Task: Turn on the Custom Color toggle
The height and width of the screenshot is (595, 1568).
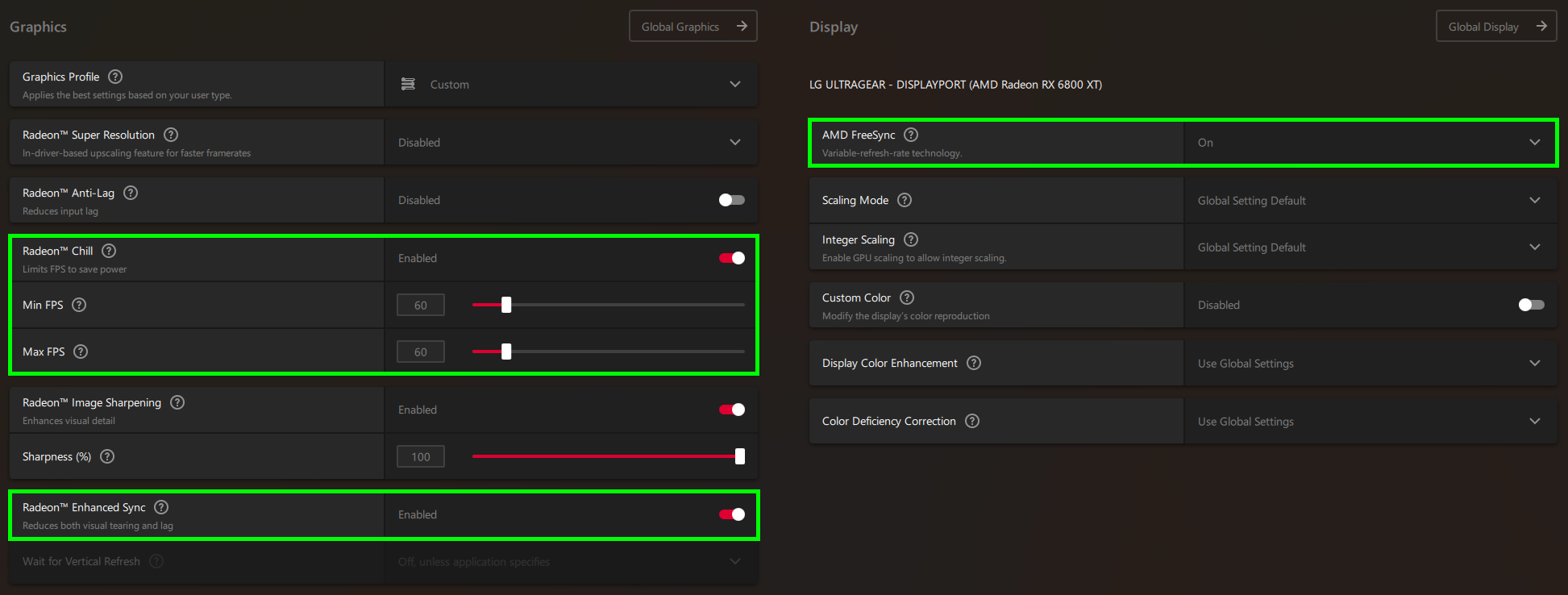Action: pos(1531,305)
